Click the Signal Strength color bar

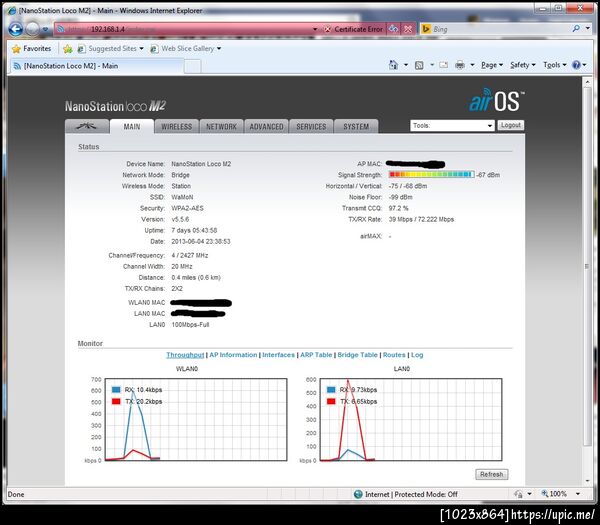[431, 174]
